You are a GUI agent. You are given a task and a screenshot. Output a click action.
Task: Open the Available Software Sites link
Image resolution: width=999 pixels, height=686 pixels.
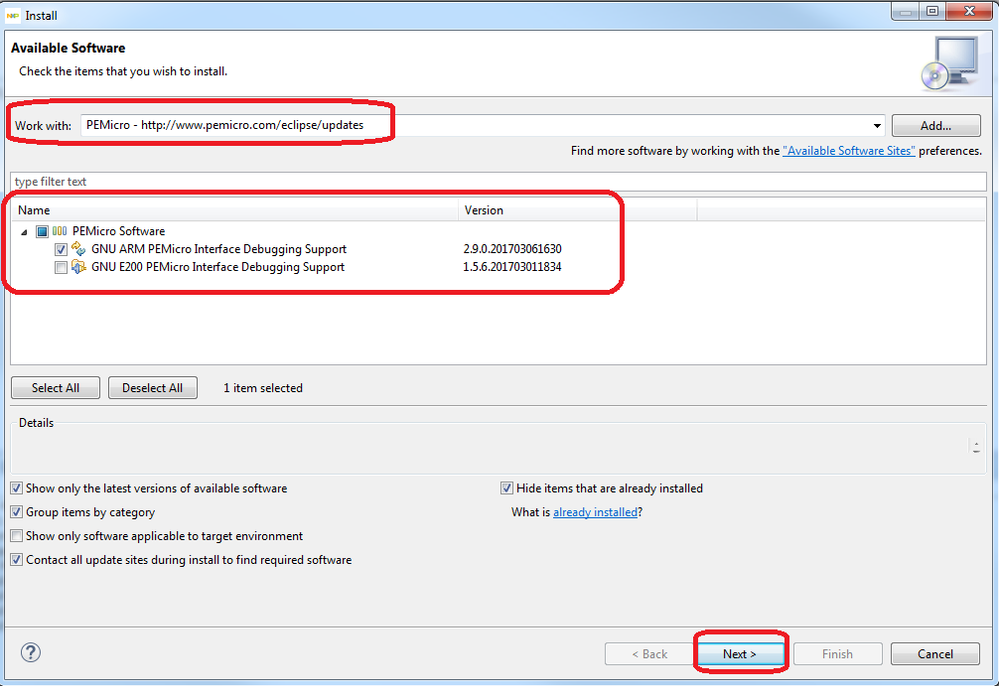coord(849,151)
